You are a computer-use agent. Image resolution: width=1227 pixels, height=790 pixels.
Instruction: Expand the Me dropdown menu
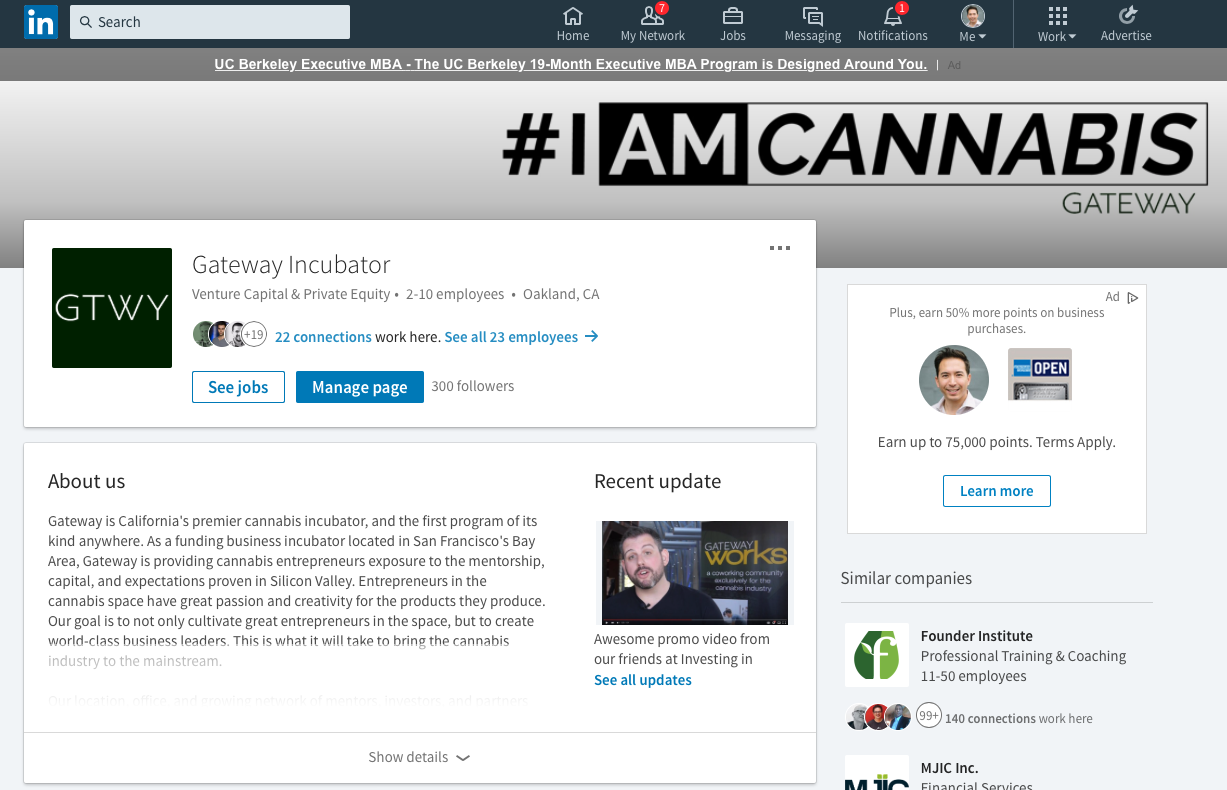pyautogui.click(x=981, y=34)
